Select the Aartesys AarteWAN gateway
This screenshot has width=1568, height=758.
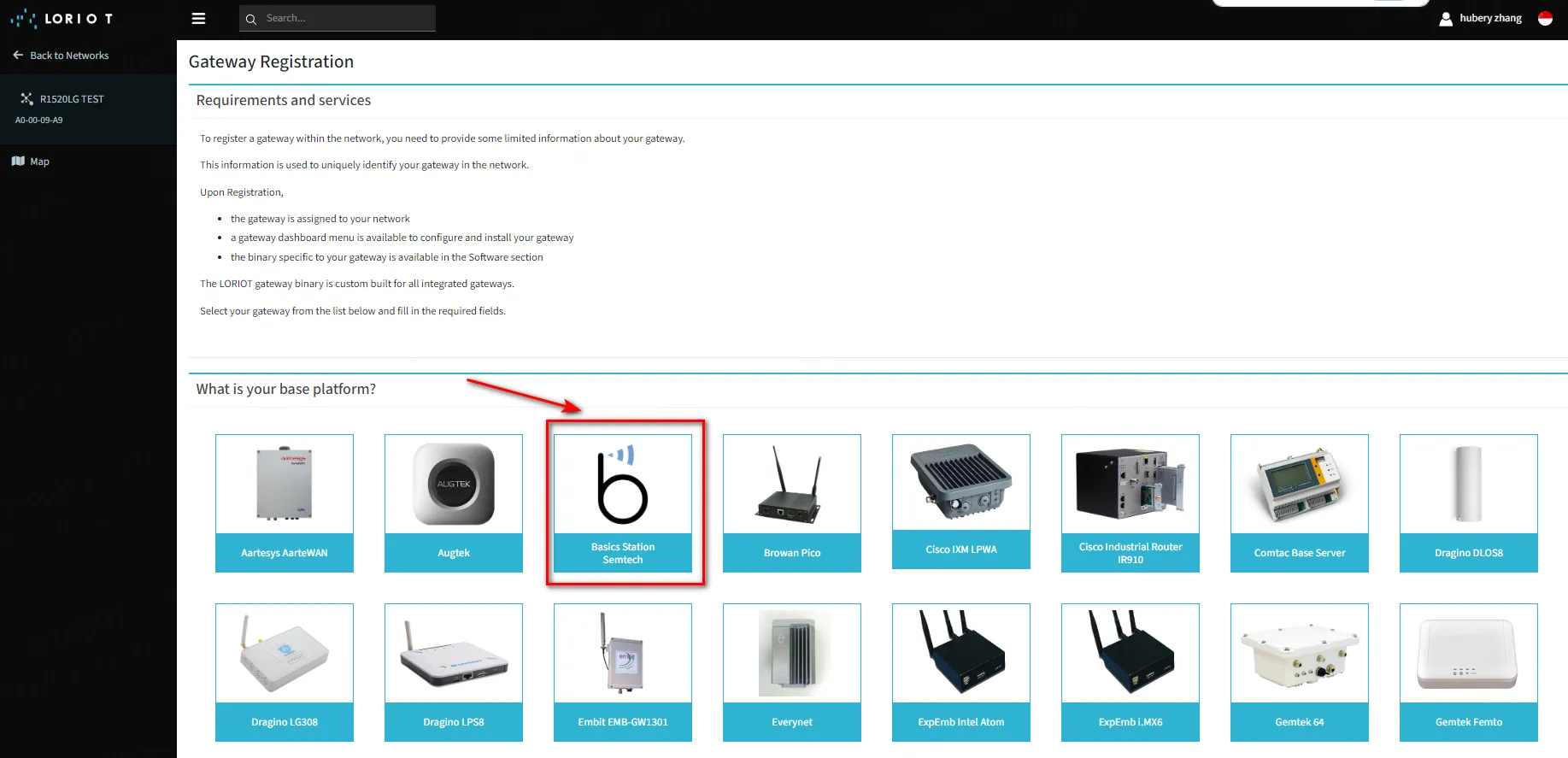coord(285,502)
